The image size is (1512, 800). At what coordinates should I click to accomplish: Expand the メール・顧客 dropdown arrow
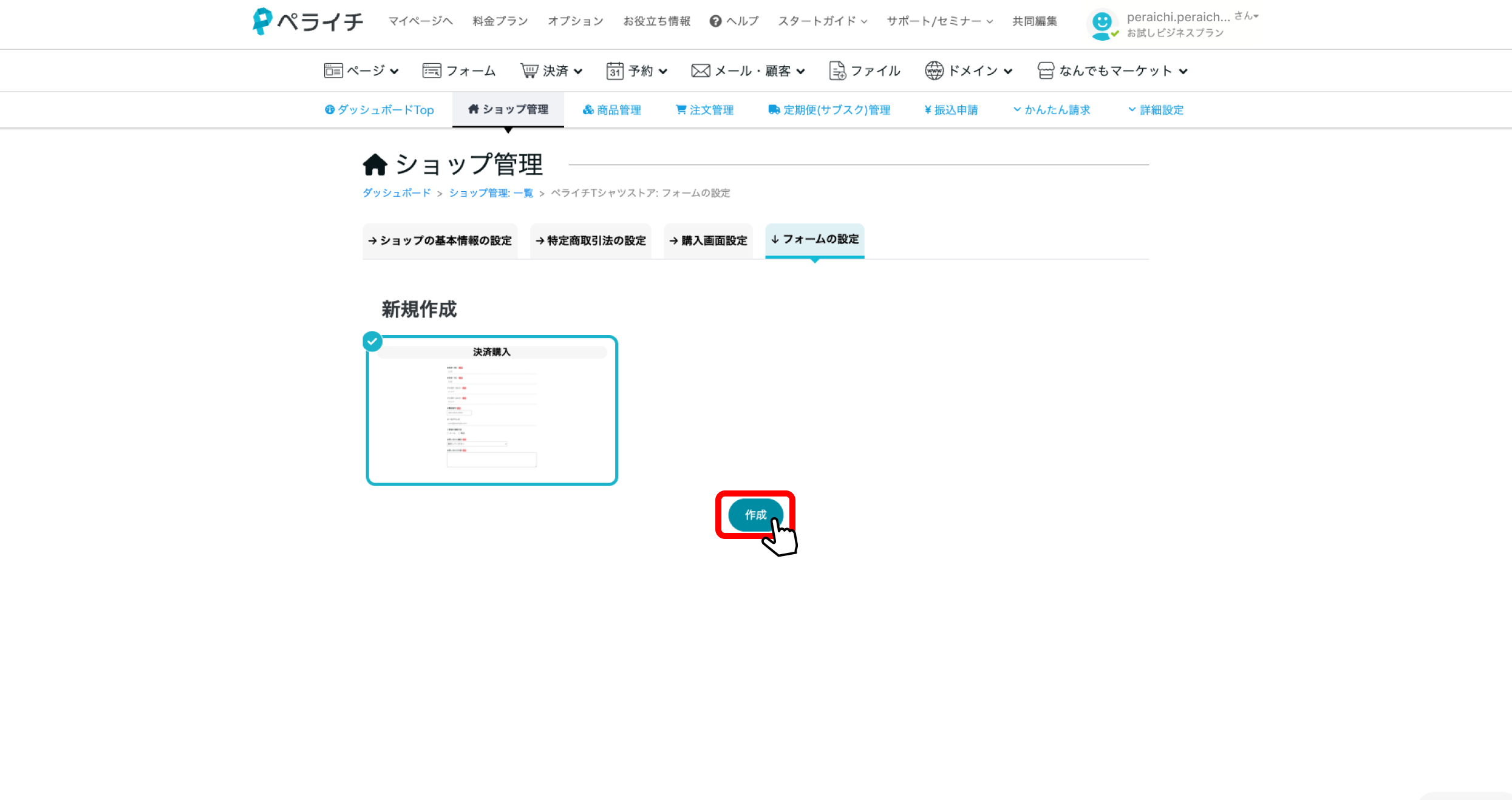click(800, 72)
